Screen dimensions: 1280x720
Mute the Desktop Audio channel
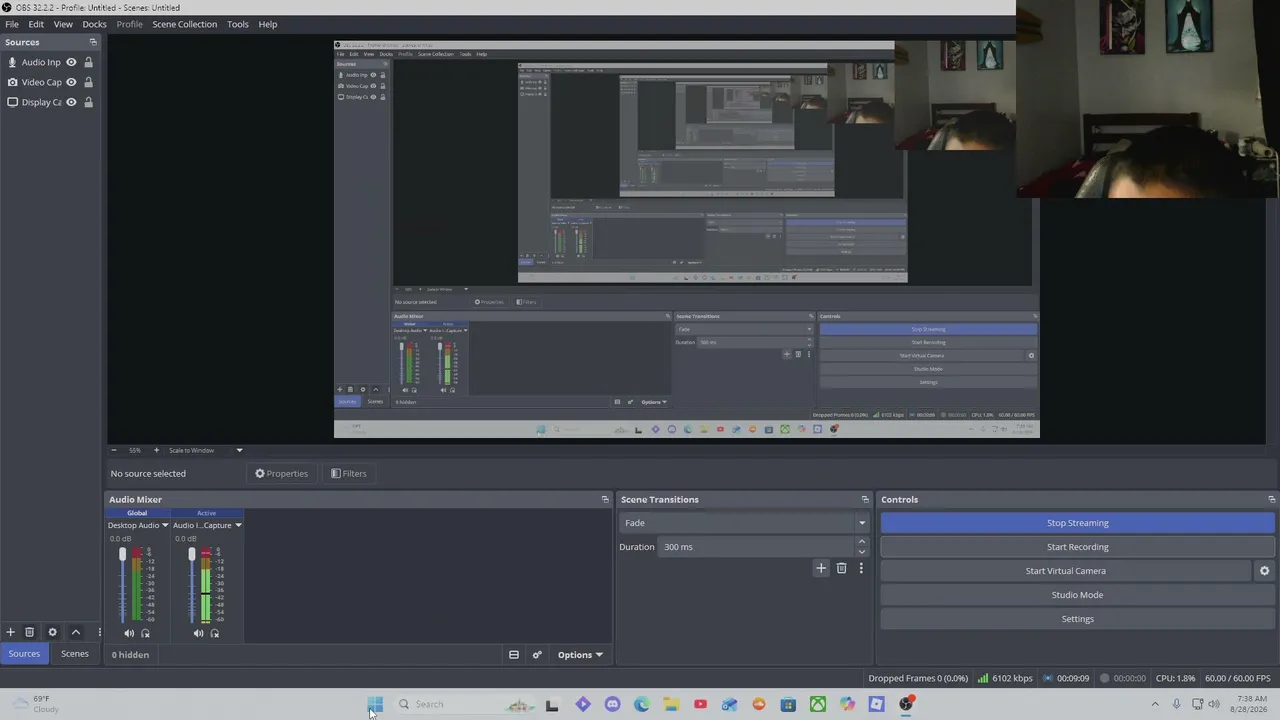(x=129, y=633)
